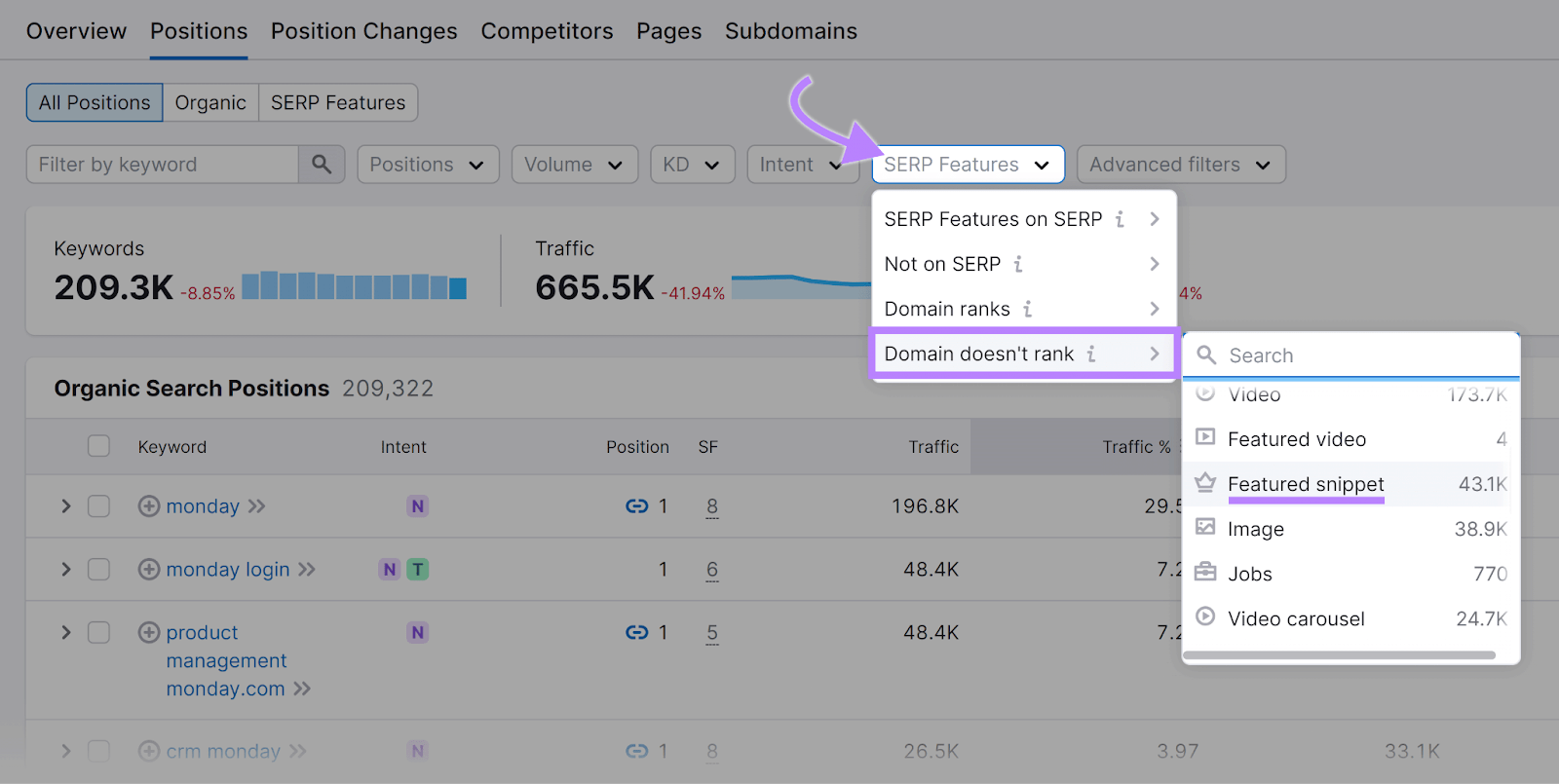This screenshot has width=1559, height=784.
Task: Check the select-all checkbox in table header
Action: 98,446
